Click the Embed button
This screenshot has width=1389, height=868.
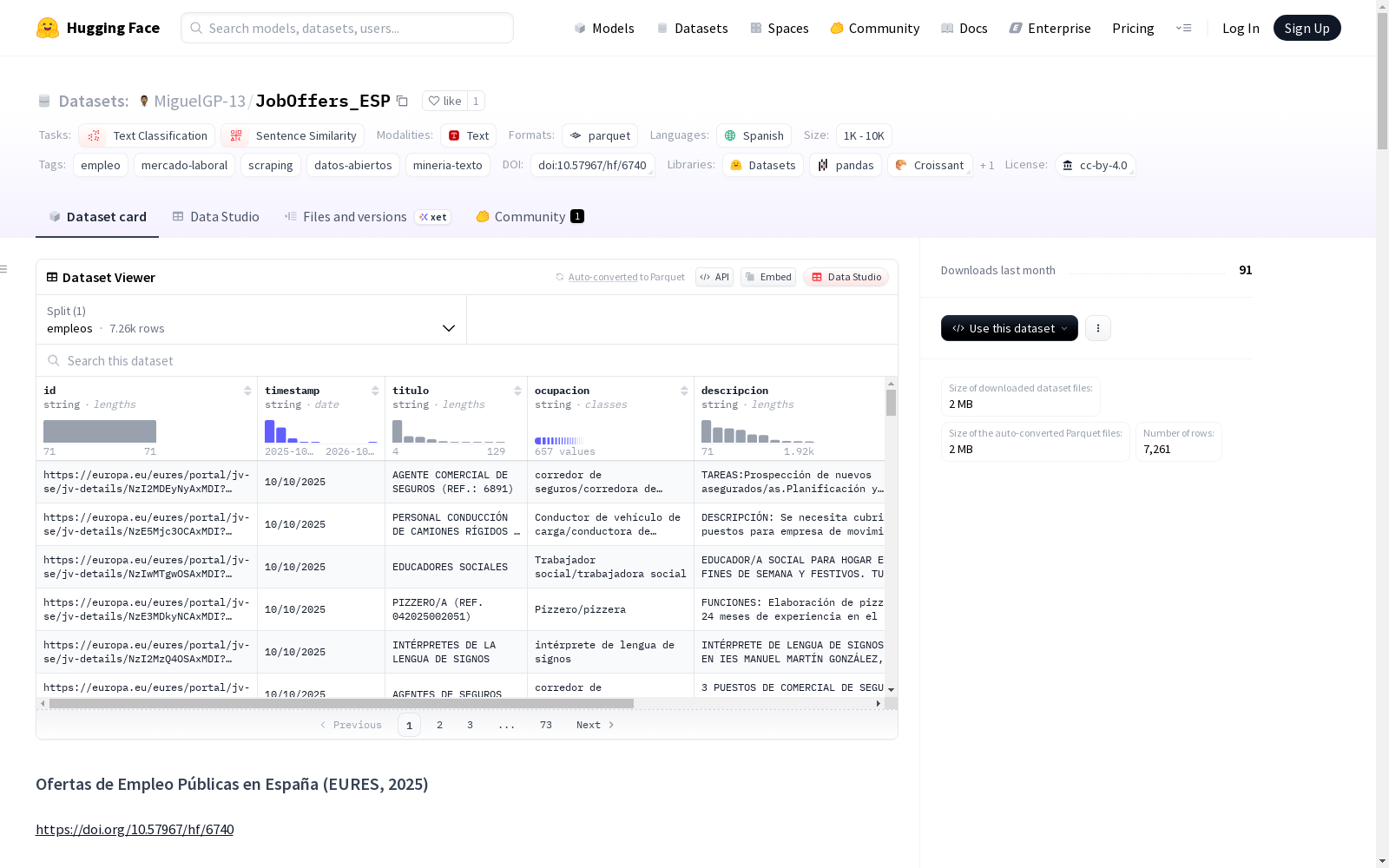click(x=768, y=277)
